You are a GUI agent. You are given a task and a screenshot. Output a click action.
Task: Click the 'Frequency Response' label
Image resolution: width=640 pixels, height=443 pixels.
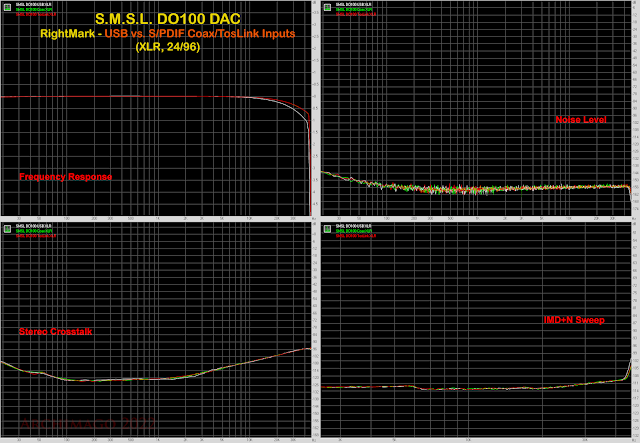(66, 177)
